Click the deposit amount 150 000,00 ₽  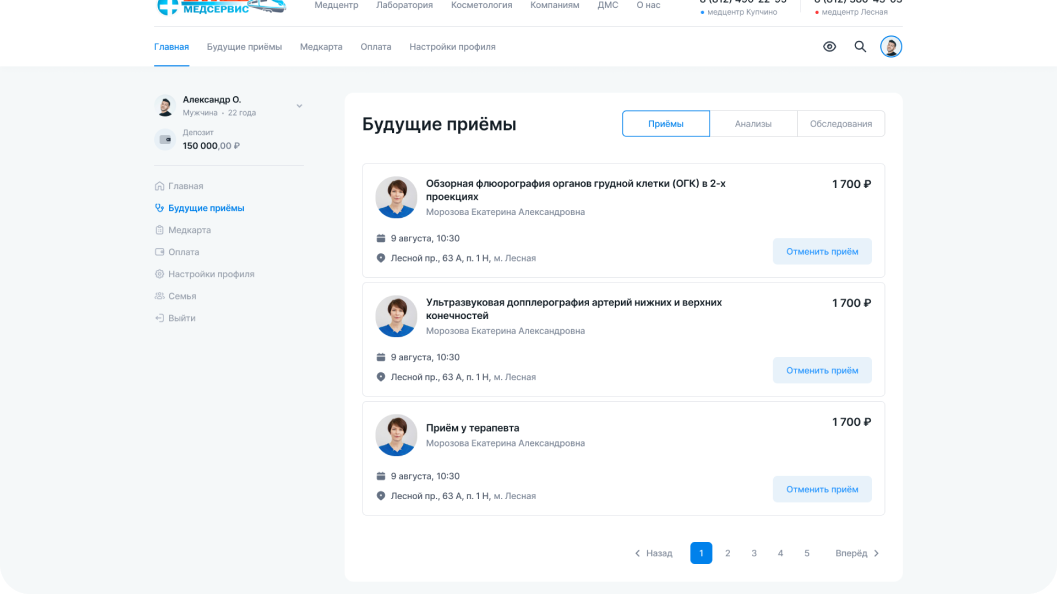point(211,146)
